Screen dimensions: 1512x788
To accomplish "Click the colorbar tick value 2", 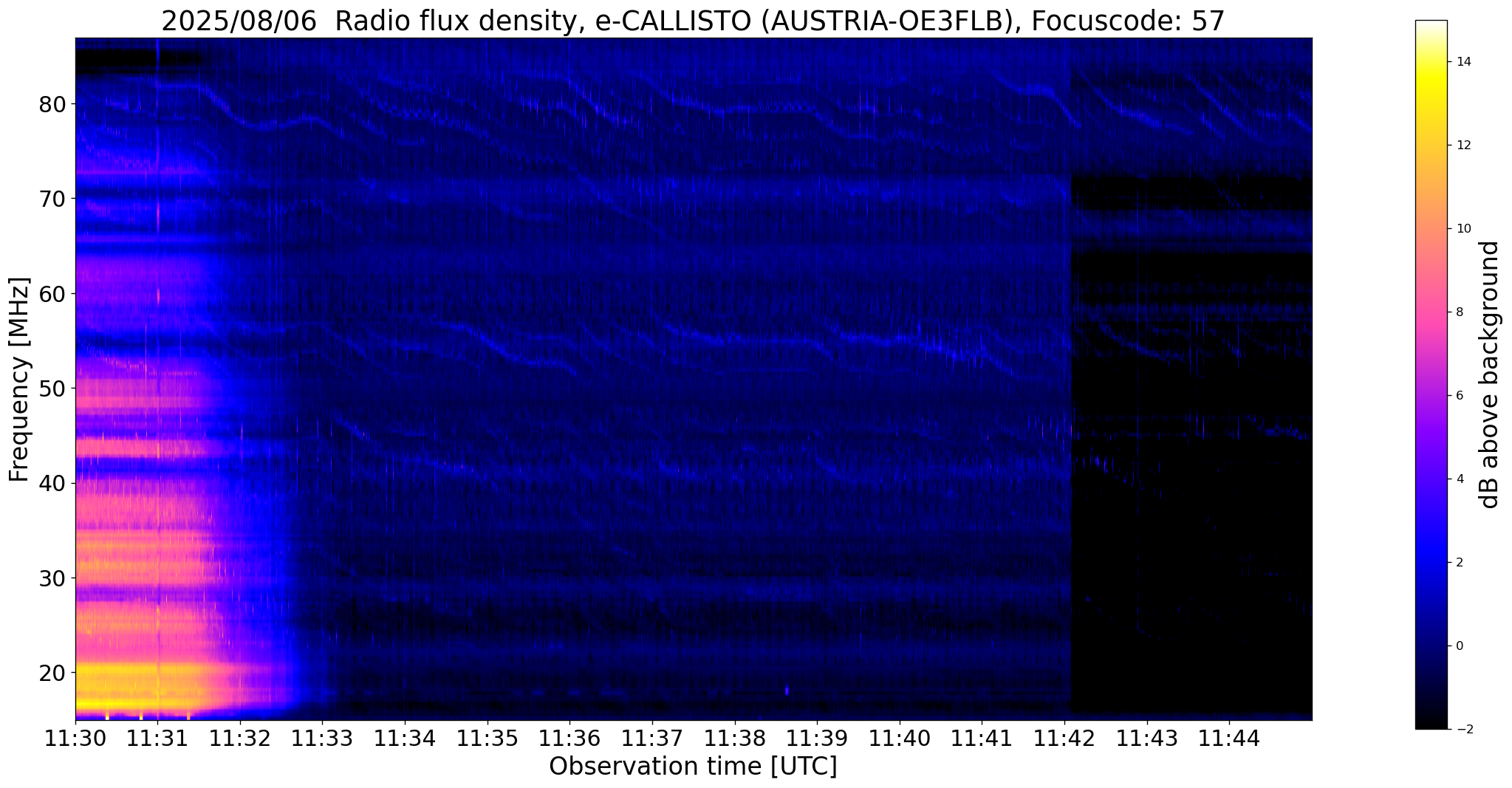I will 1459,563.
